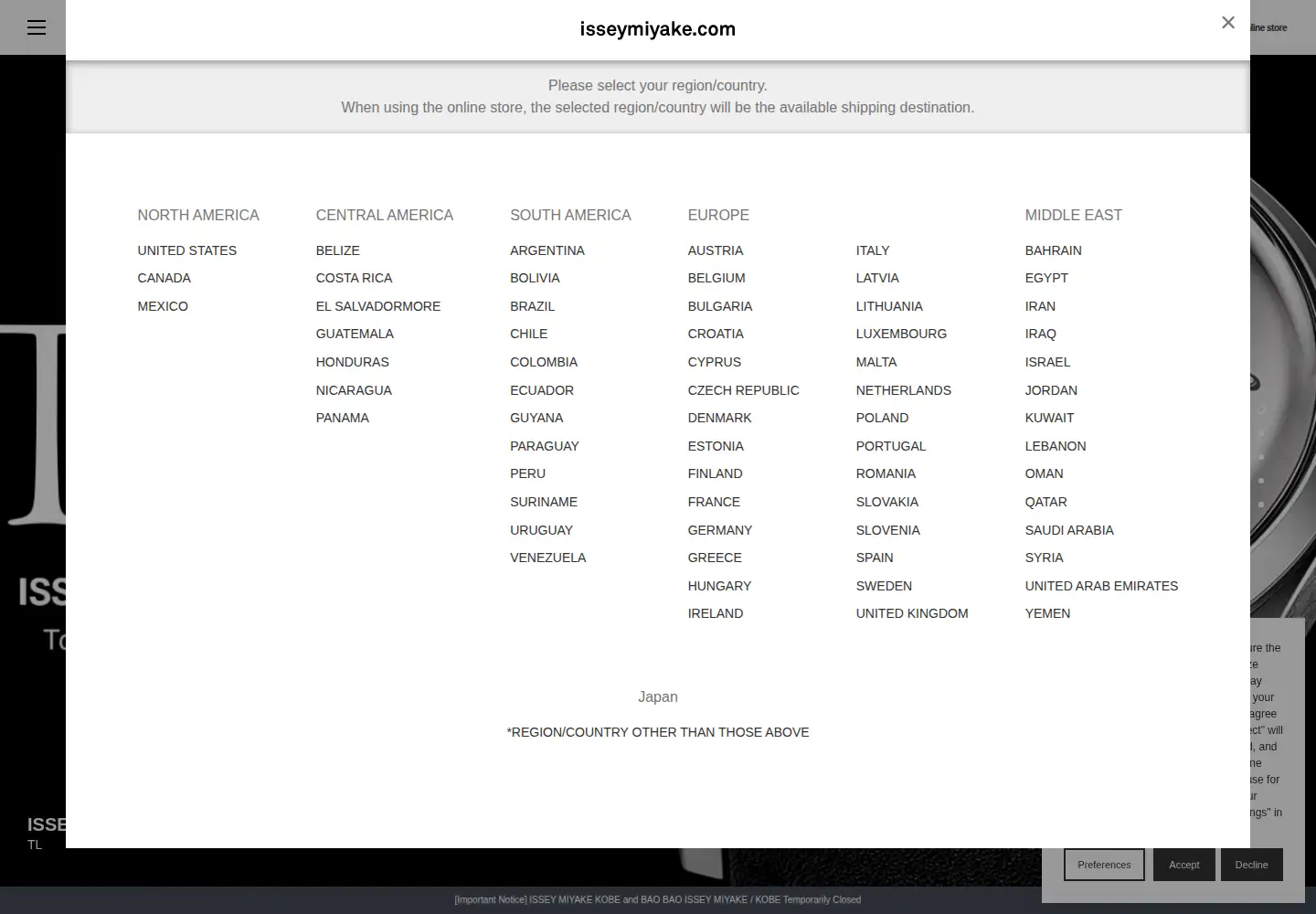Choose Japan as region
The height and width of the screenshot is (914, 1316).
tap(658, 697)
